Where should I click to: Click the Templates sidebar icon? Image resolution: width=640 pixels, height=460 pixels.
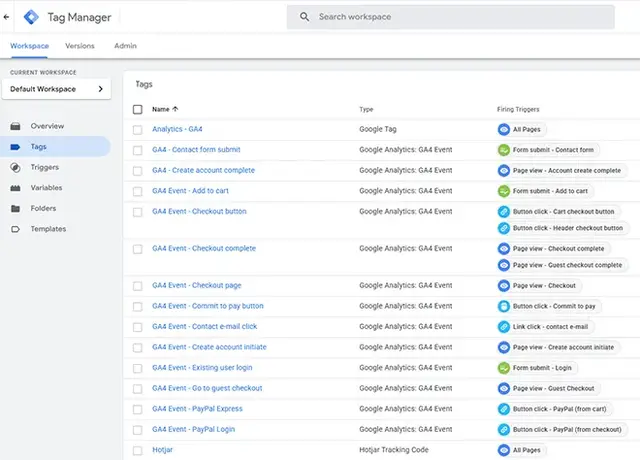pyautogui.click(x=15, y=229)
